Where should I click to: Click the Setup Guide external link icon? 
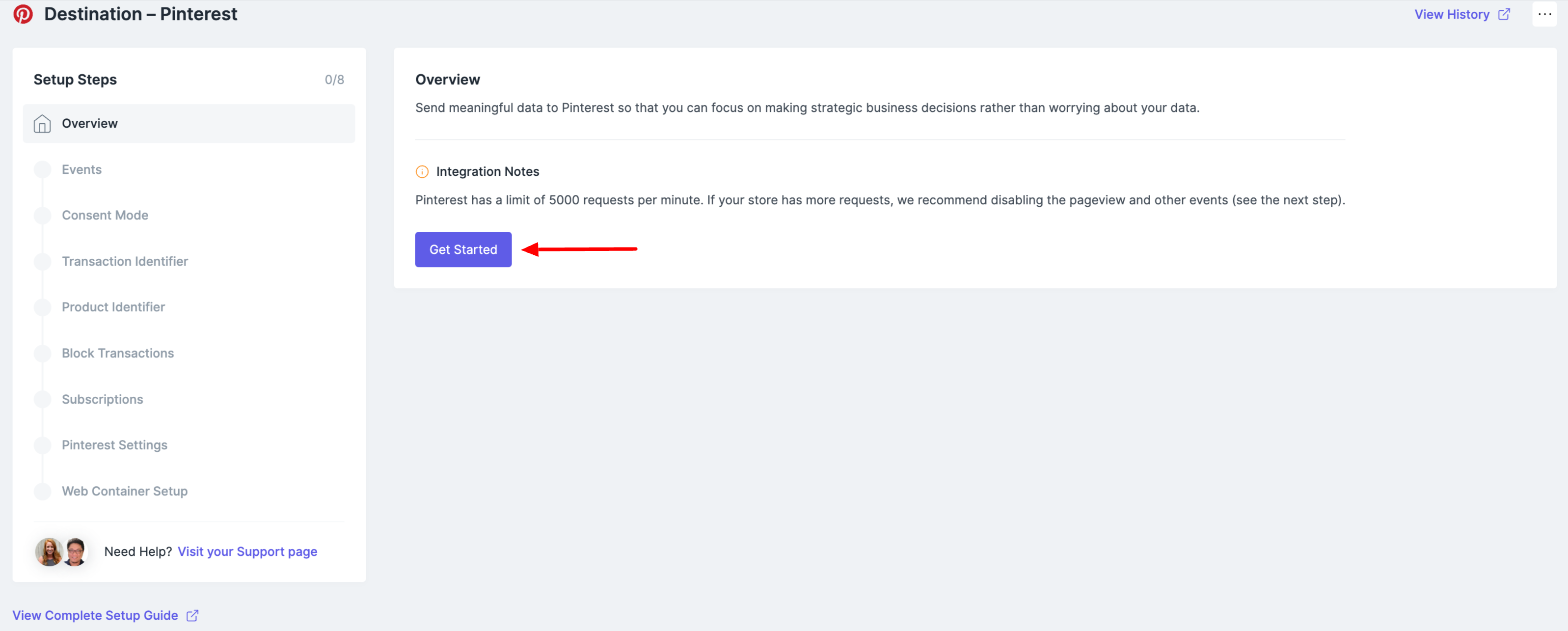click(192, 615)
